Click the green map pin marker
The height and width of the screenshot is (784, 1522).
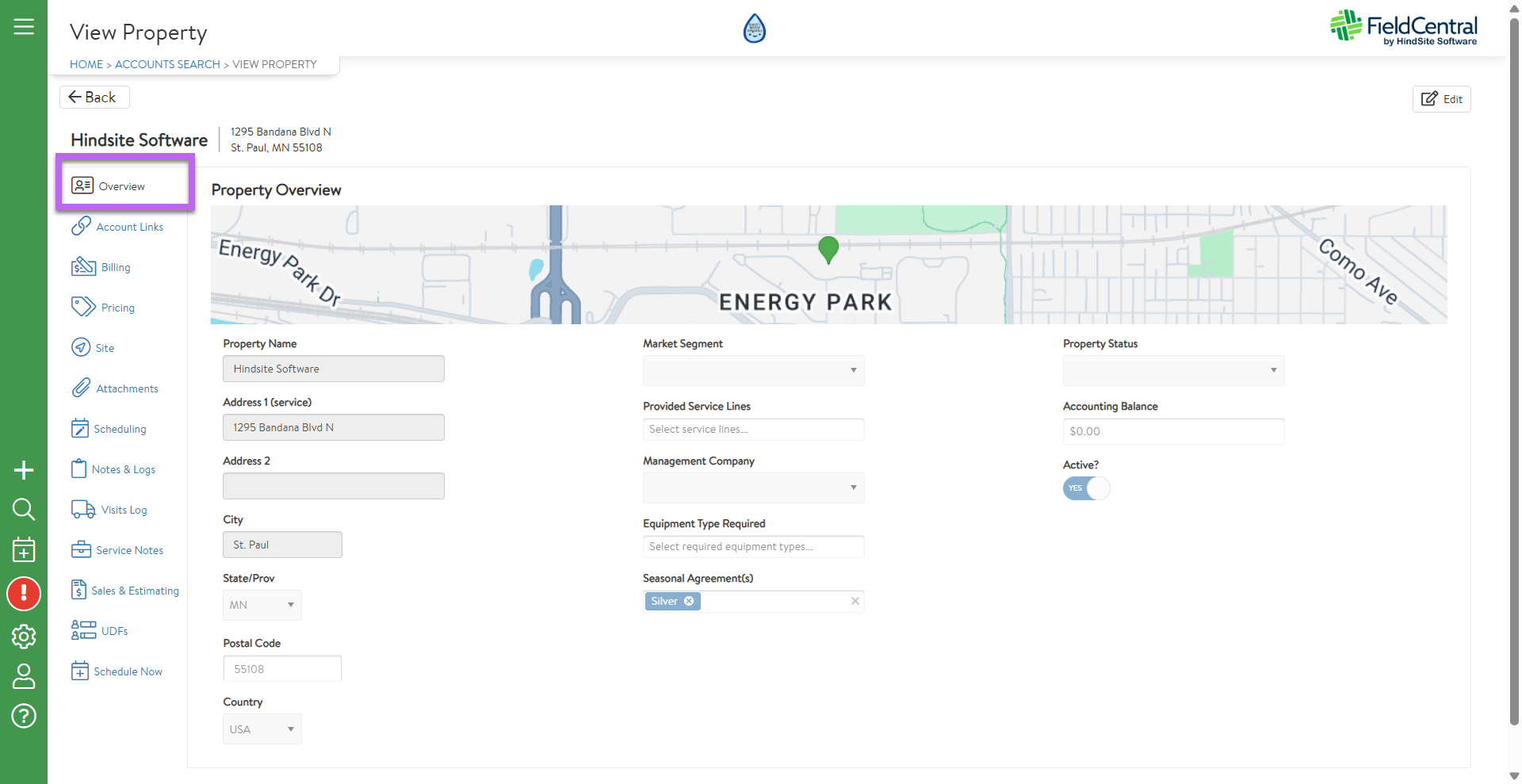[x=828, y=249]
